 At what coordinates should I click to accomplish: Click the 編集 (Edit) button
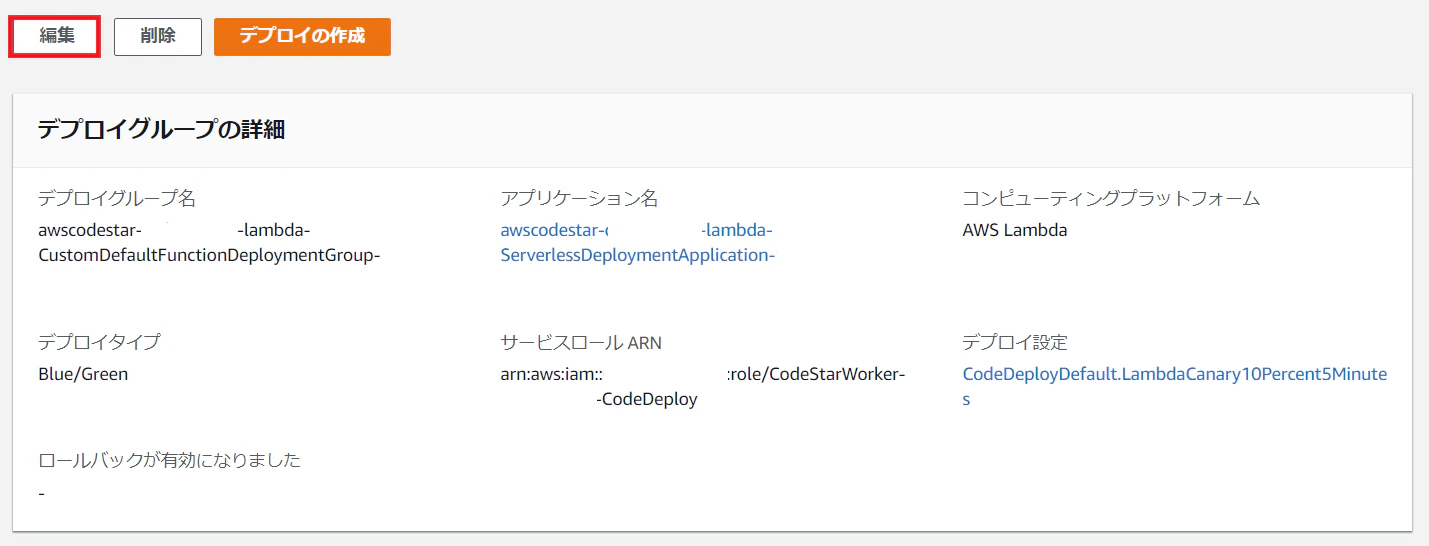(57, 36)
